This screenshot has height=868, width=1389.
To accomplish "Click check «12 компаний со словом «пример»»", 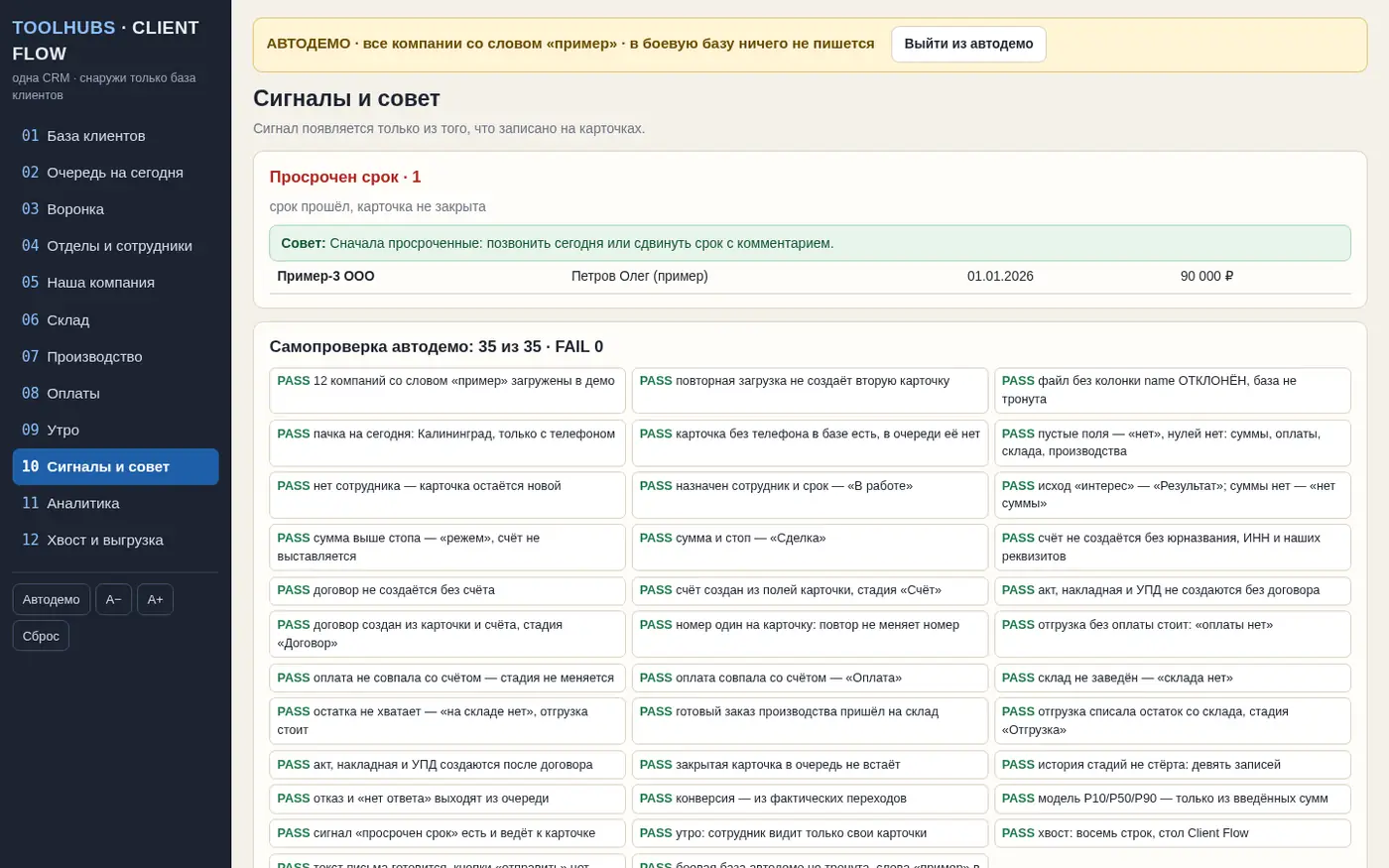I will pyautogui.click(x=447, y=391).
